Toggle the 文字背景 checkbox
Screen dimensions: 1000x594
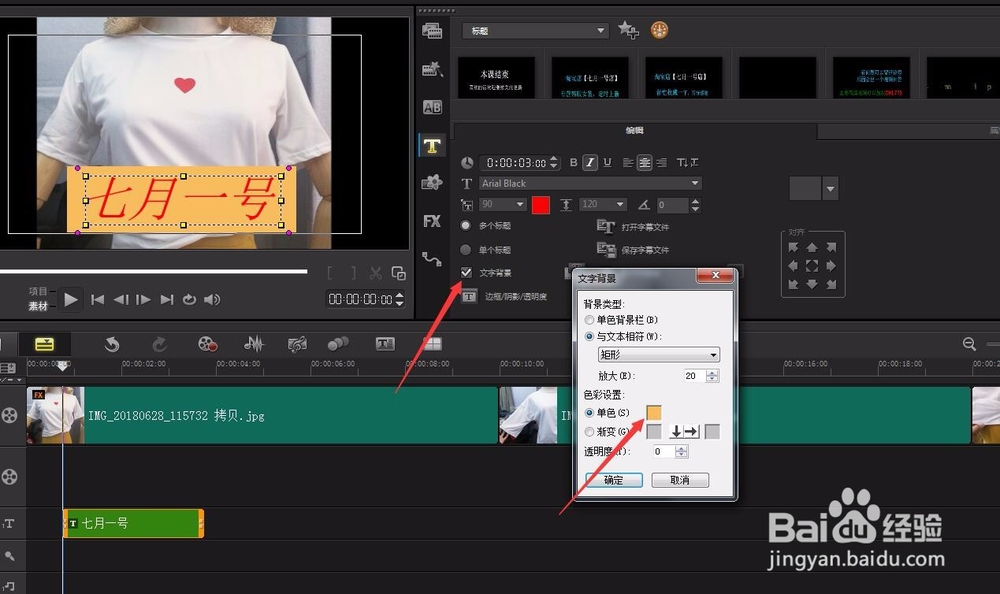tap(467, 272)
